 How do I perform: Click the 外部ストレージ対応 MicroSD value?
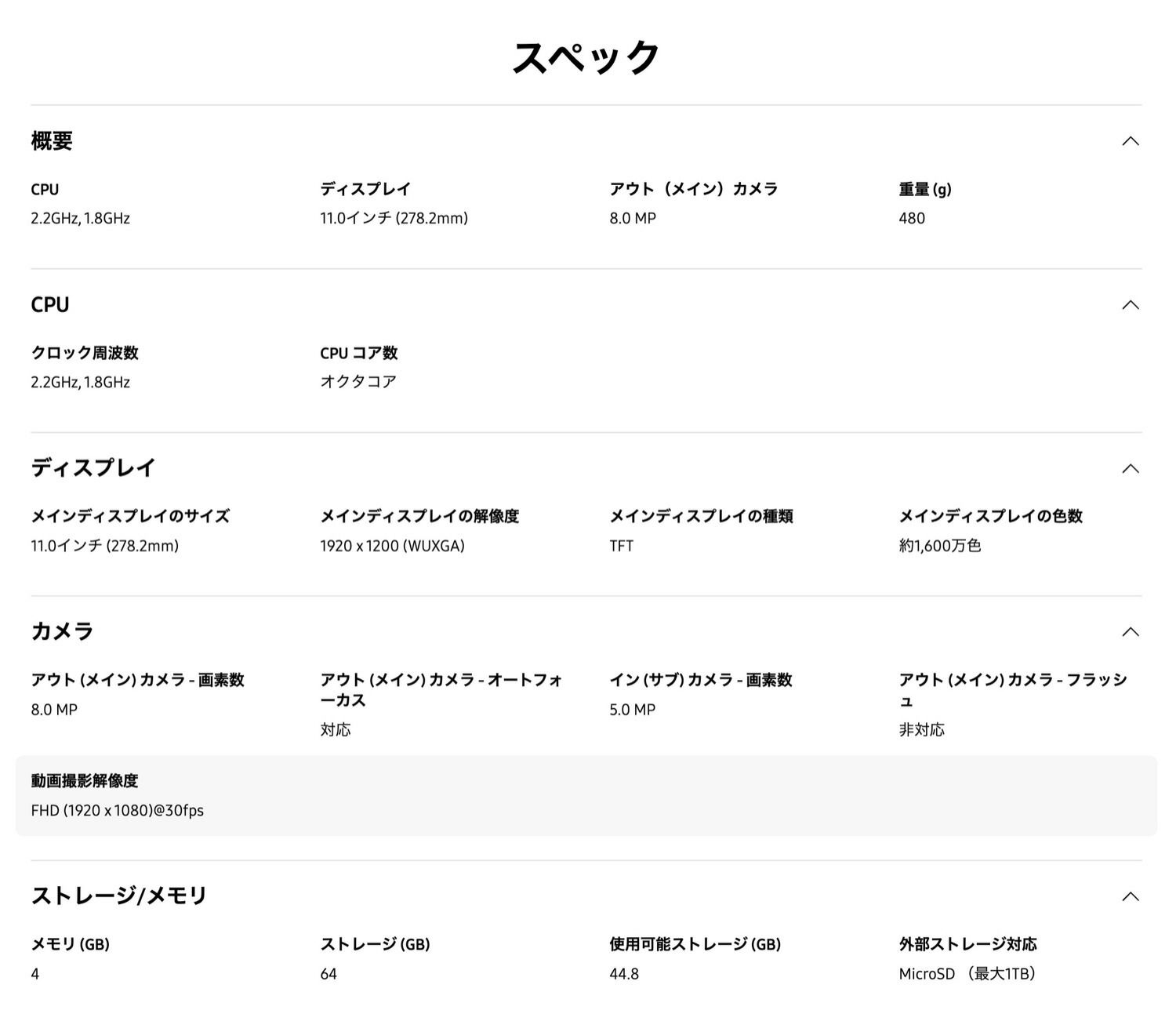coord(967,974)
